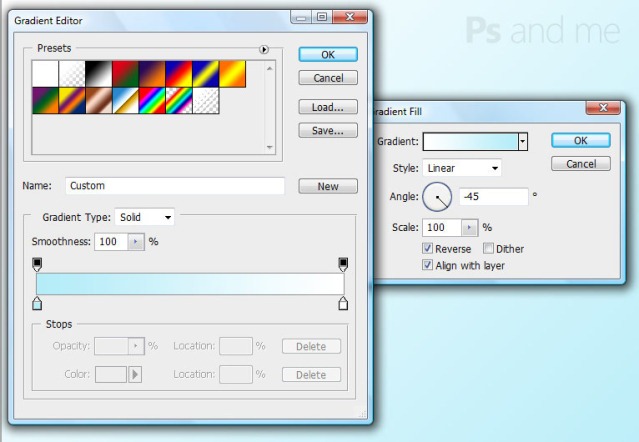Toggle Align with layer checkbox

[427, 265]
